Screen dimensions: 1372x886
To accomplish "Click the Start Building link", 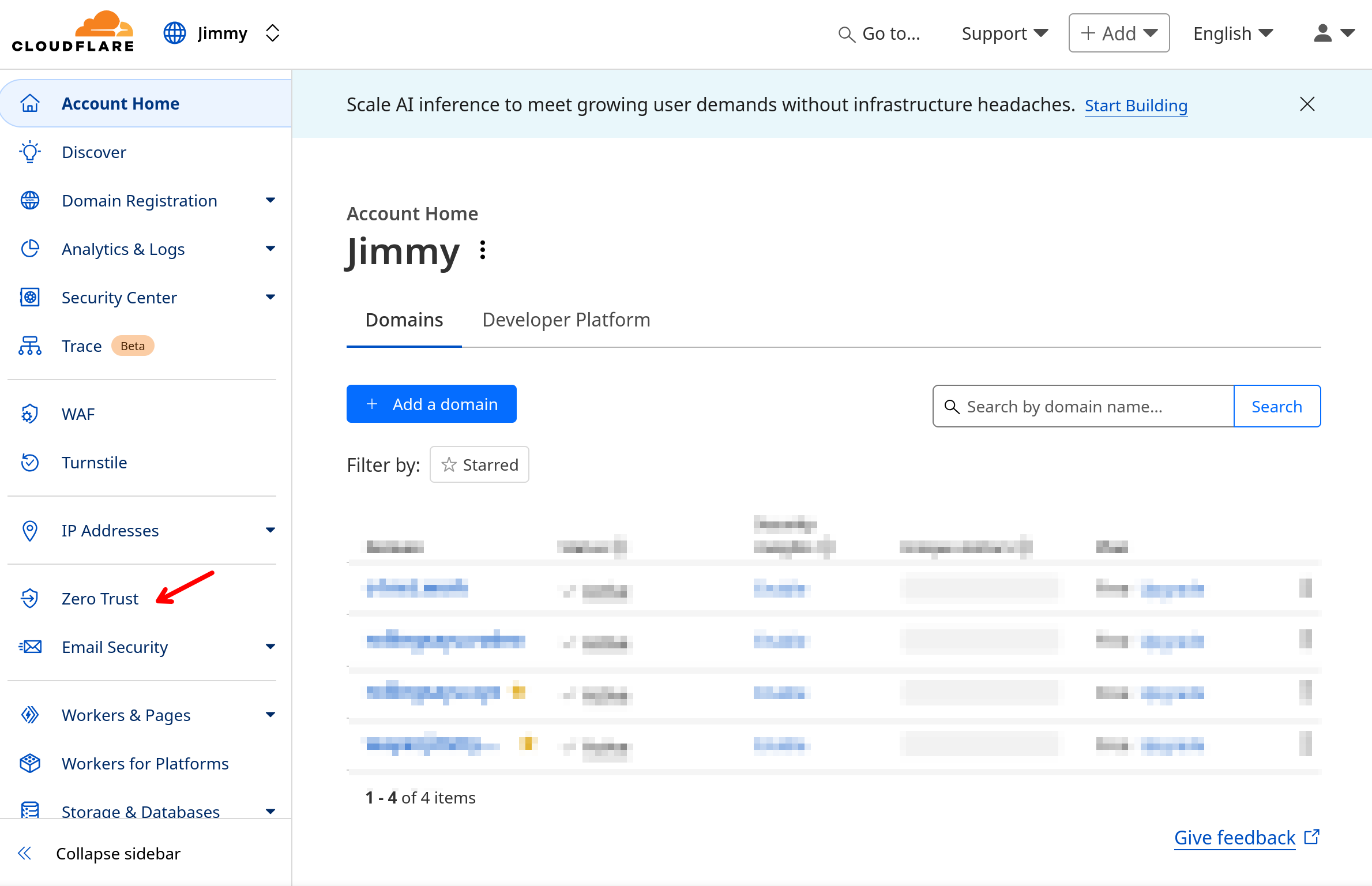I will (1136, 105).
